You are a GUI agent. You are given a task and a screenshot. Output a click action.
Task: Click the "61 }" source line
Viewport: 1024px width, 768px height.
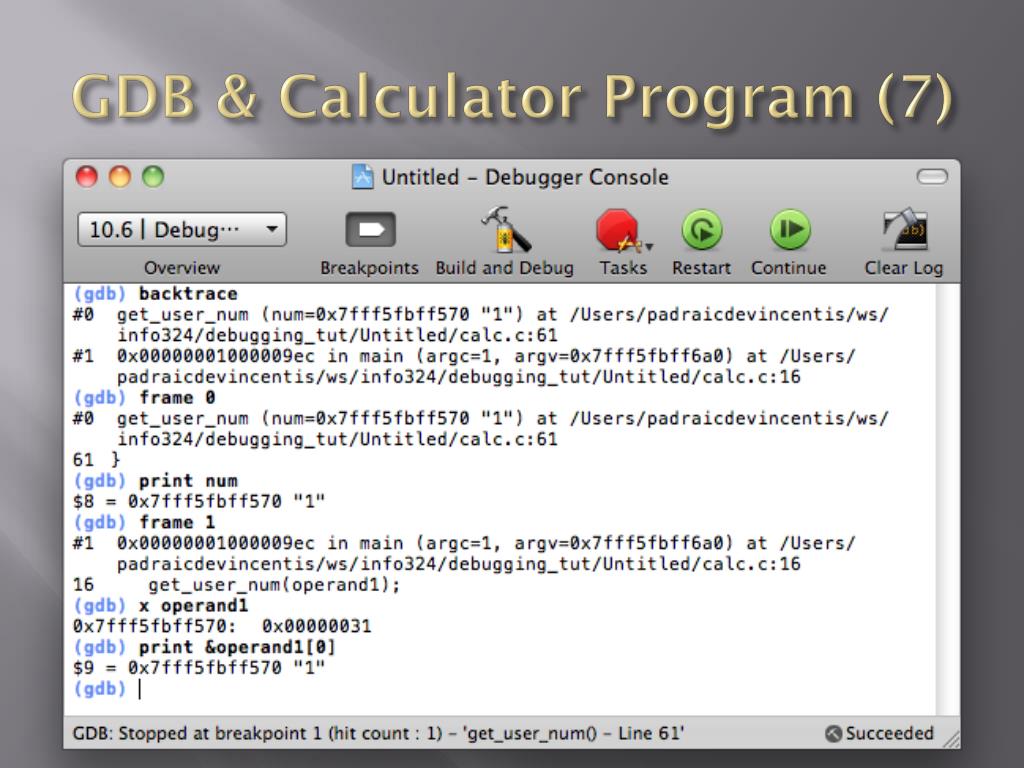(x=97, y=460)
